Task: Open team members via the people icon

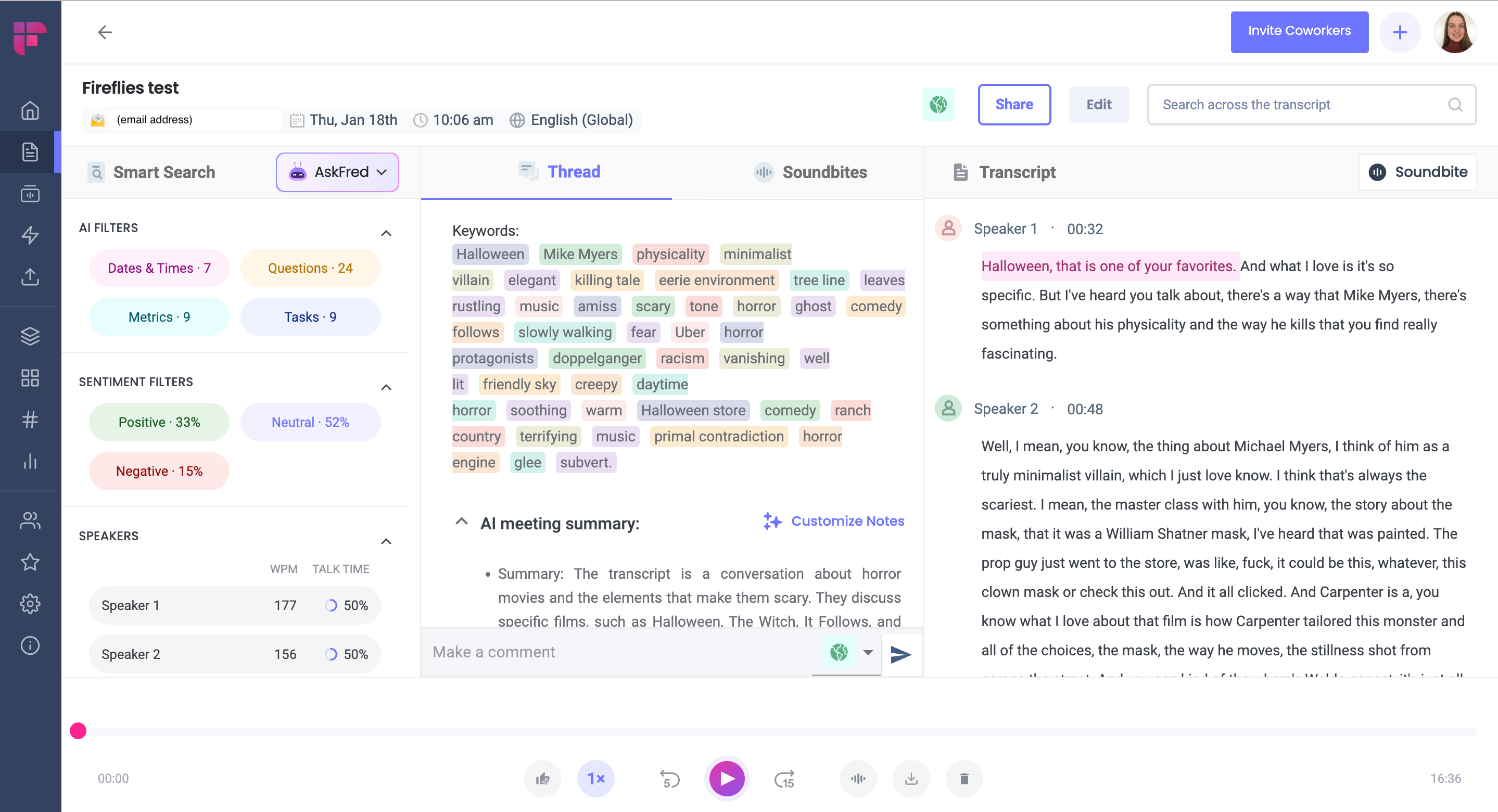Action: pos(30,520)
